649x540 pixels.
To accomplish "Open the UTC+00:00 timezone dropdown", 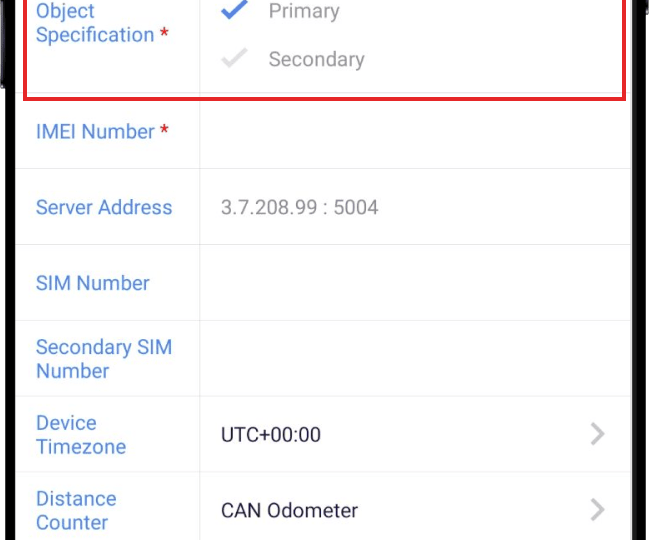I will pyautogui.click(x=271, y=435).
